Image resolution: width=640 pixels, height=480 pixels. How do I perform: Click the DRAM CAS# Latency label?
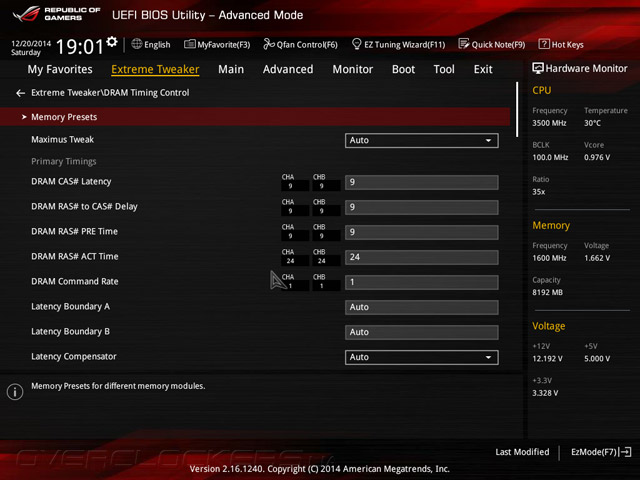pos(71,181)
